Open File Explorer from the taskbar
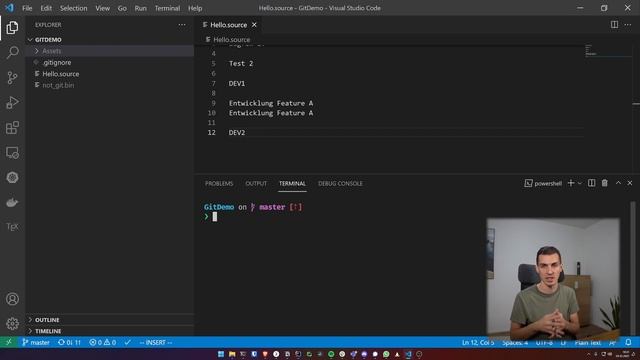This screenshot has width=640, height=360. (x=232, y=354)
